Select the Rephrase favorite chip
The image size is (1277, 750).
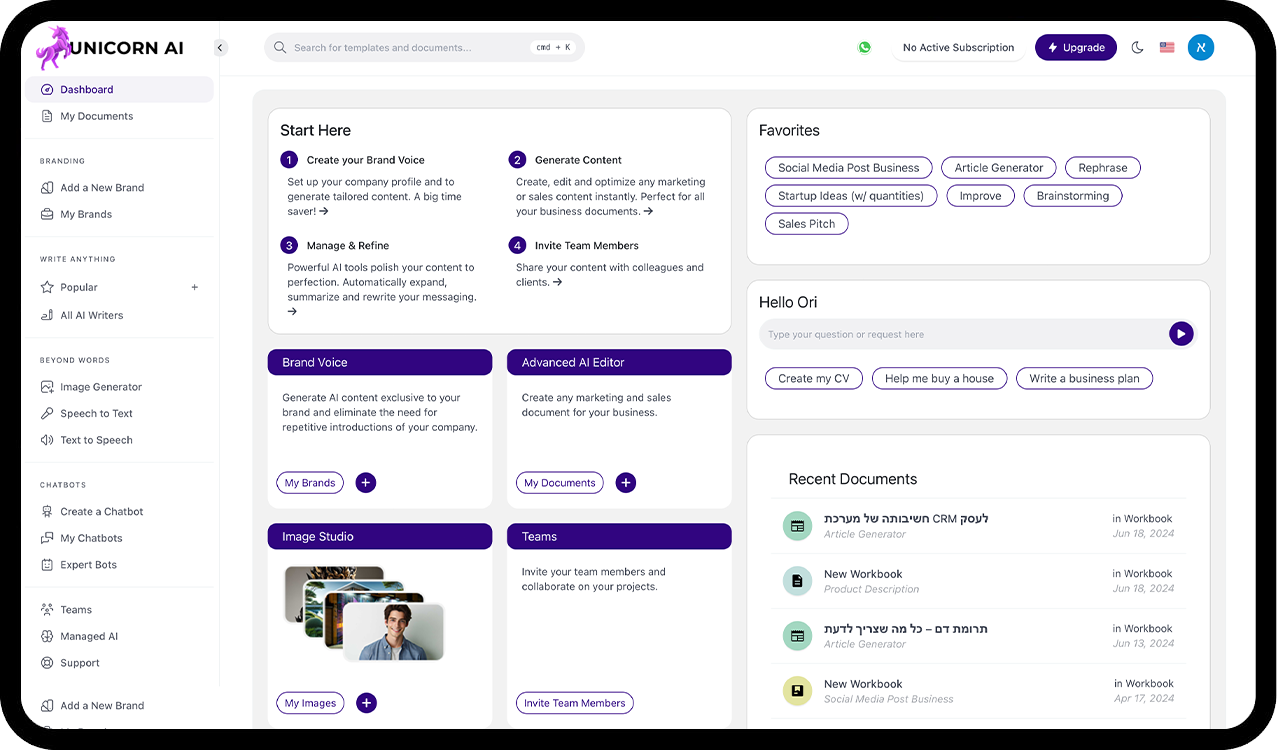(1103, 168)
